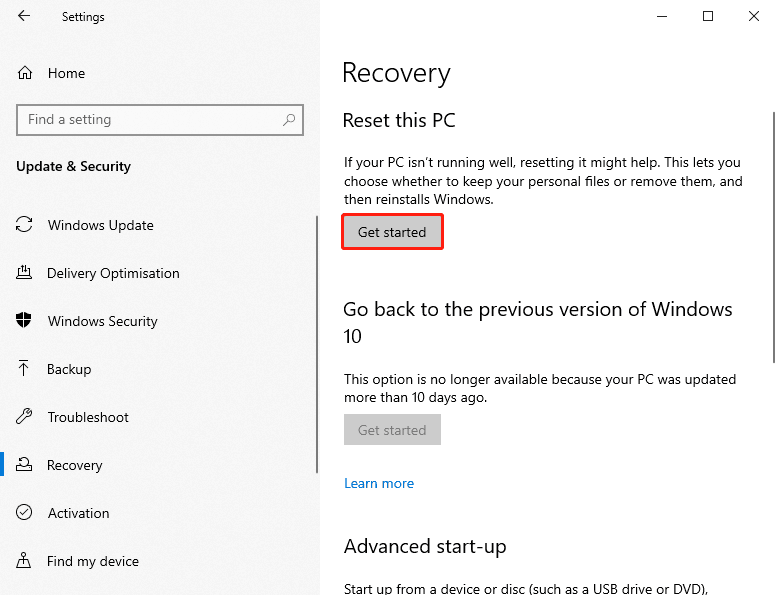Select Troubleshoot in the sidebar
The image size is (777, 595).
[x=88, y=417]
